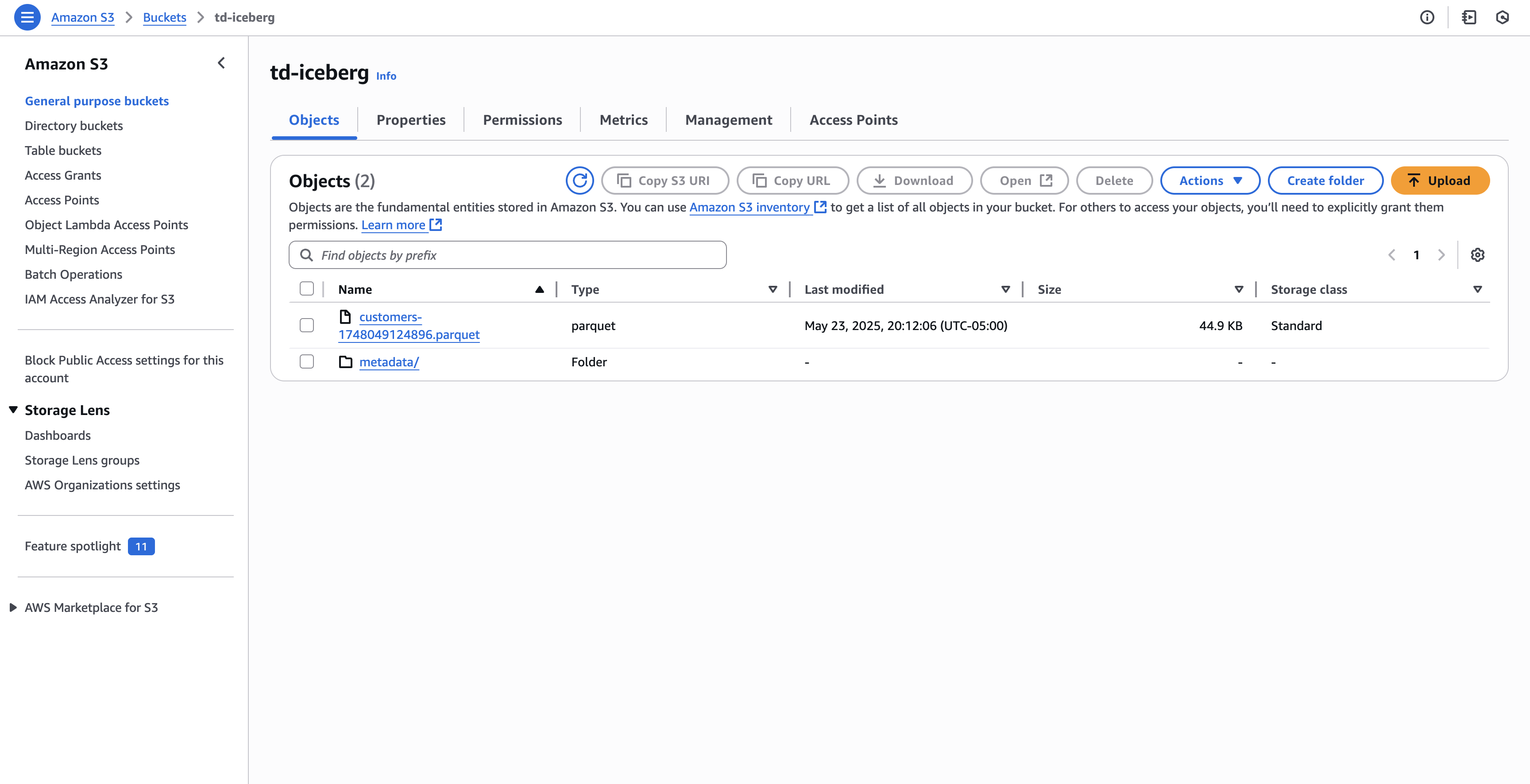Viewport: 1530px width, 784px height.
Task: Open Block Public Access settings
Action: (124, 369)
